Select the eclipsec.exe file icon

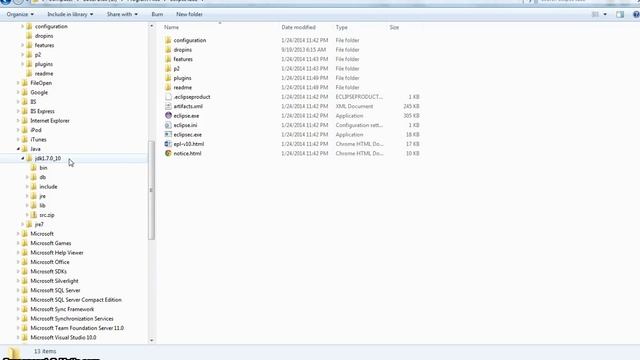click(x=168, y=134)
